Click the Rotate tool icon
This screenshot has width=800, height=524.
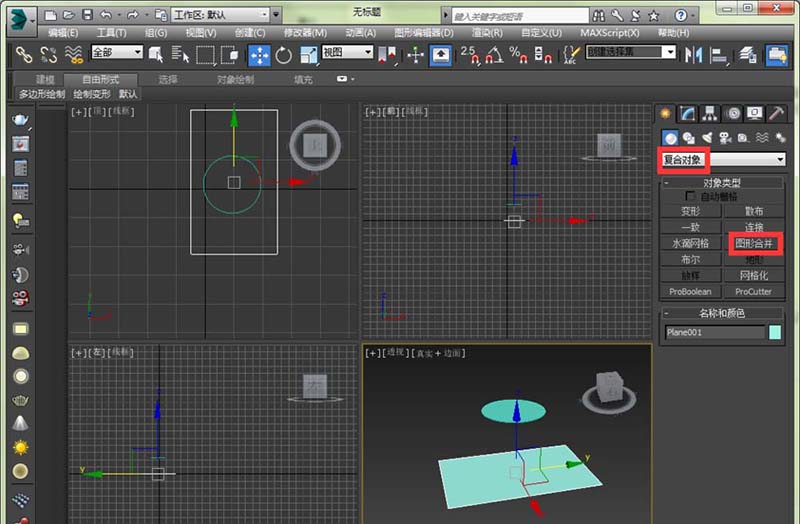point(284,55)
